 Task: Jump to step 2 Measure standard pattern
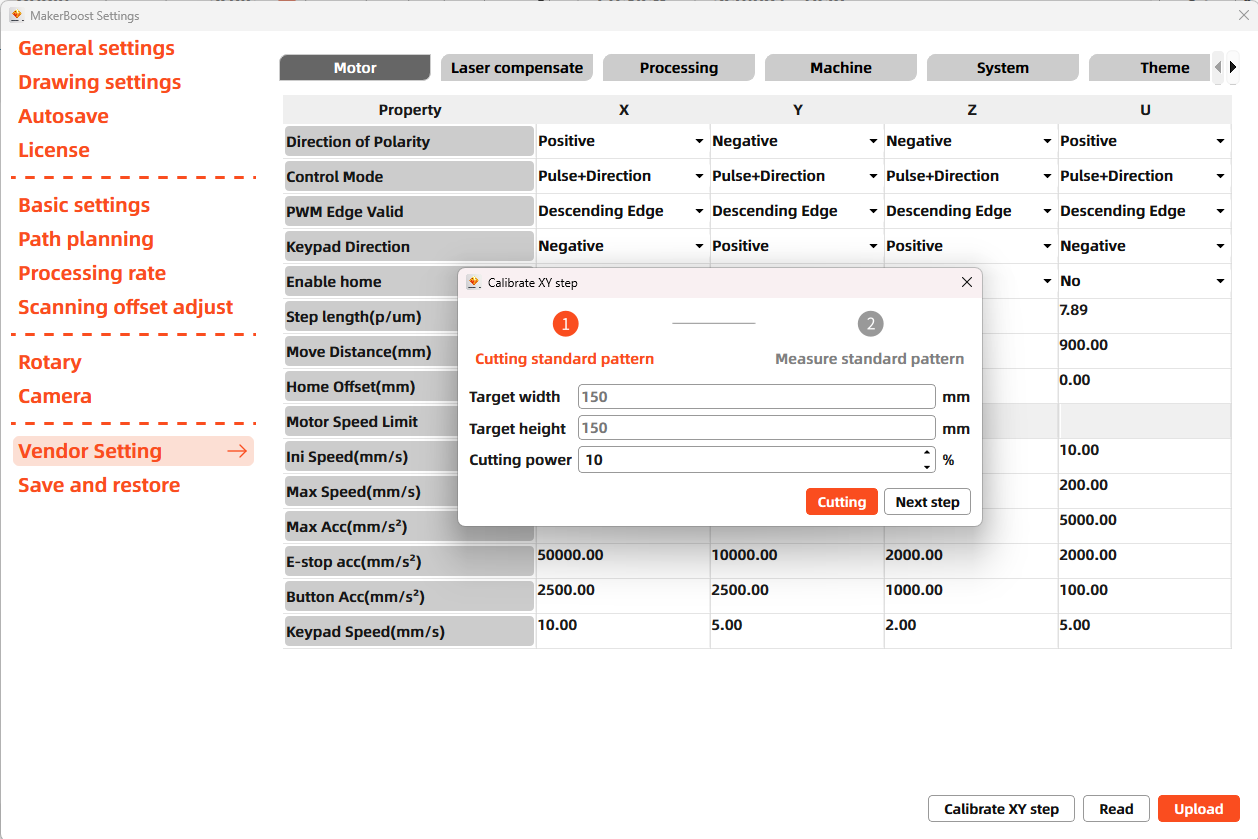pos(870,323)
